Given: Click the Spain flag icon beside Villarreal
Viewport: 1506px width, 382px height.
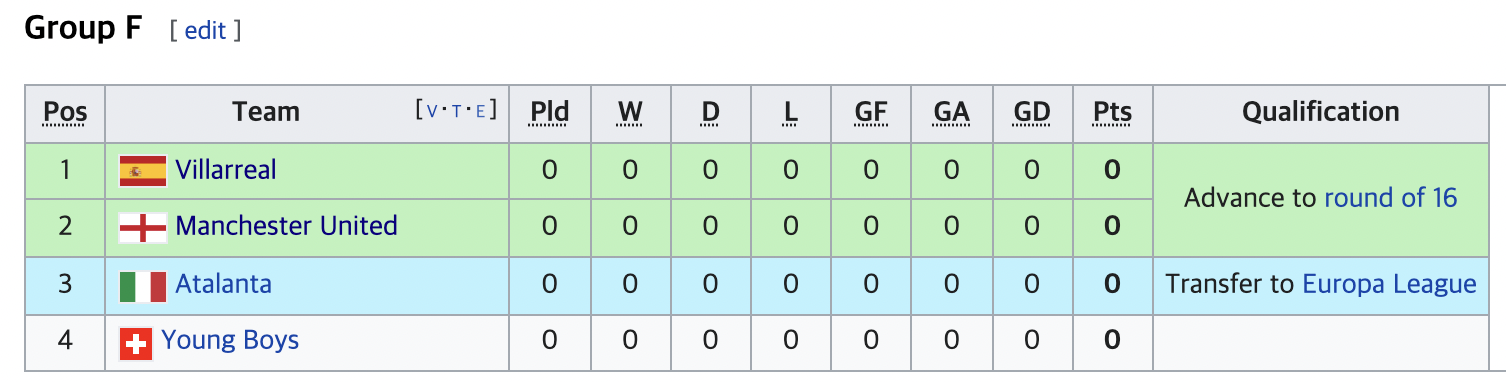Looking at the screenshot, I should coord(143,171).
